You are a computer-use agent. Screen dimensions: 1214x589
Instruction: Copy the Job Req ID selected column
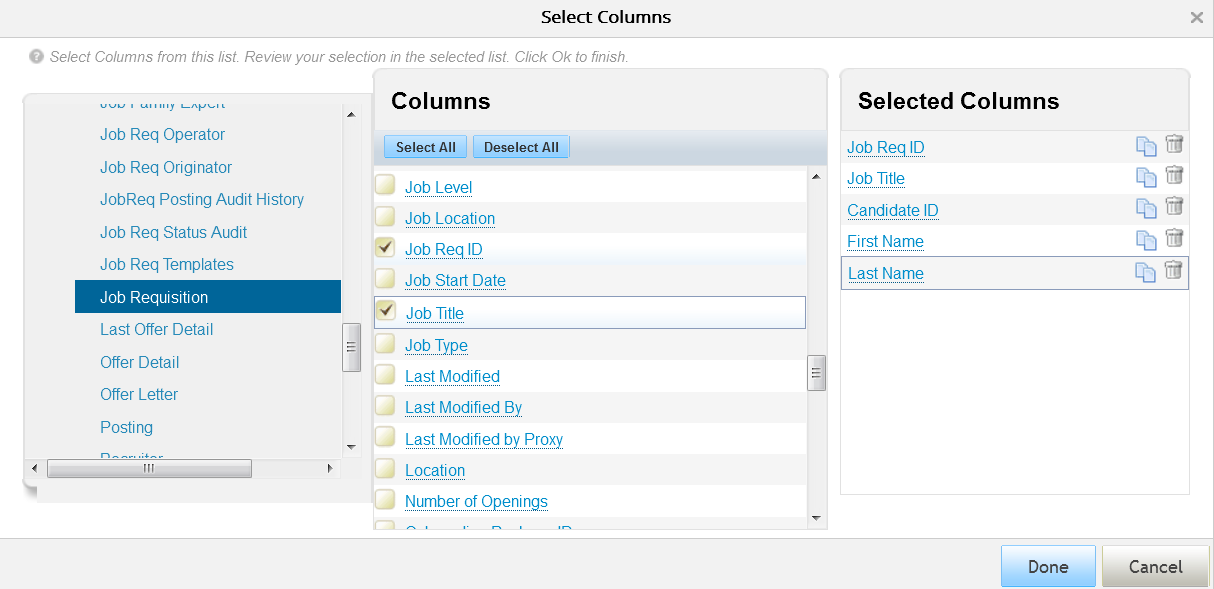click(x=1146, y=146)
